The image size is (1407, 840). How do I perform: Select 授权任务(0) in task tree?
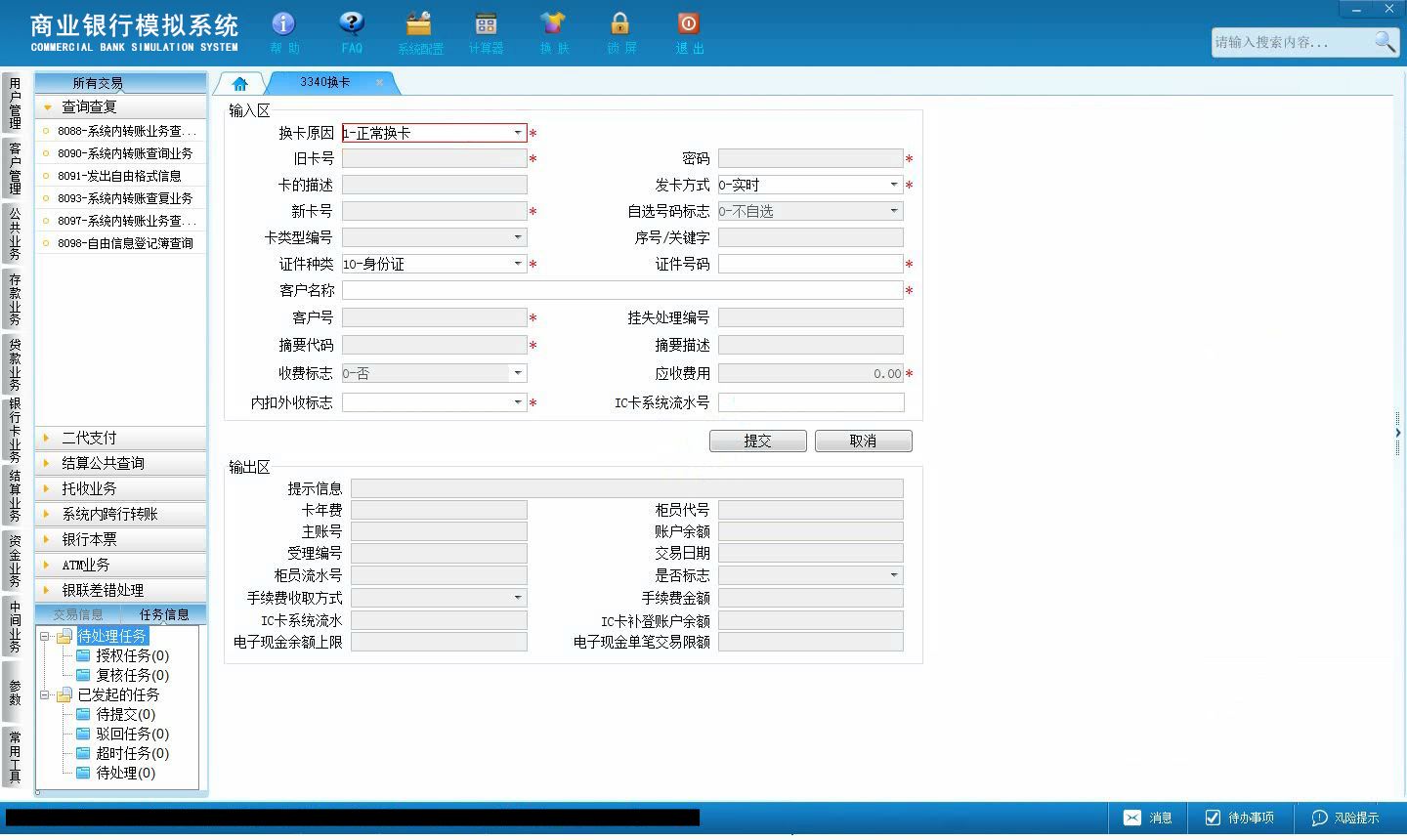click(x=132, y=655)
